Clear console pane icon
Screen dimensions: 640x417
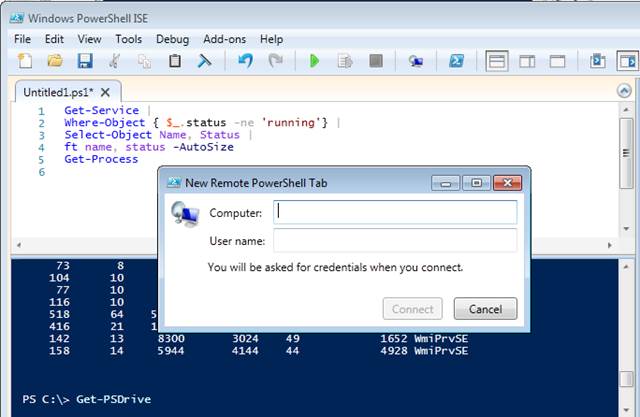tap(204, 61)
